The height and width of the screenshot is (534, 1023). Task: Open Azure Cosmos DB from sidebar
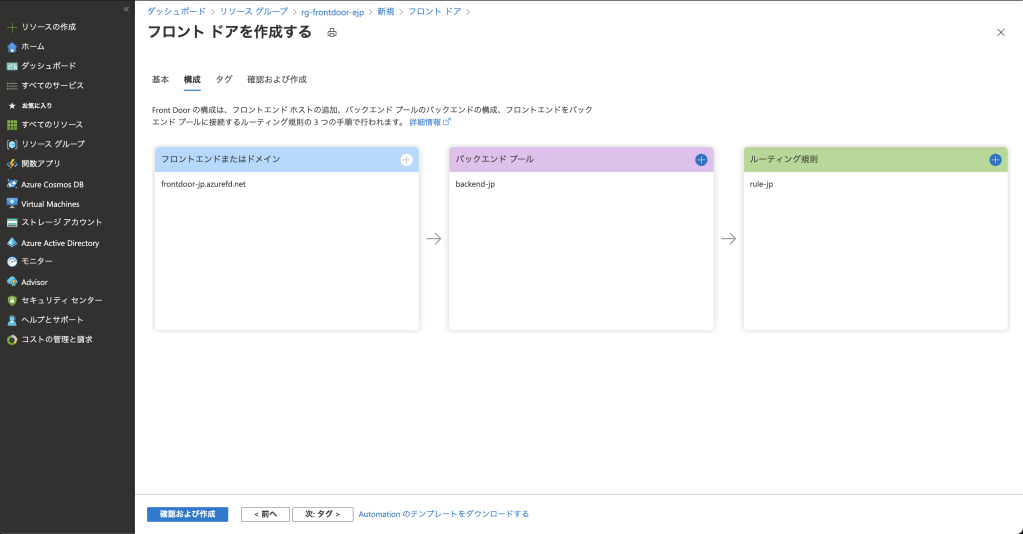(52, 184)
